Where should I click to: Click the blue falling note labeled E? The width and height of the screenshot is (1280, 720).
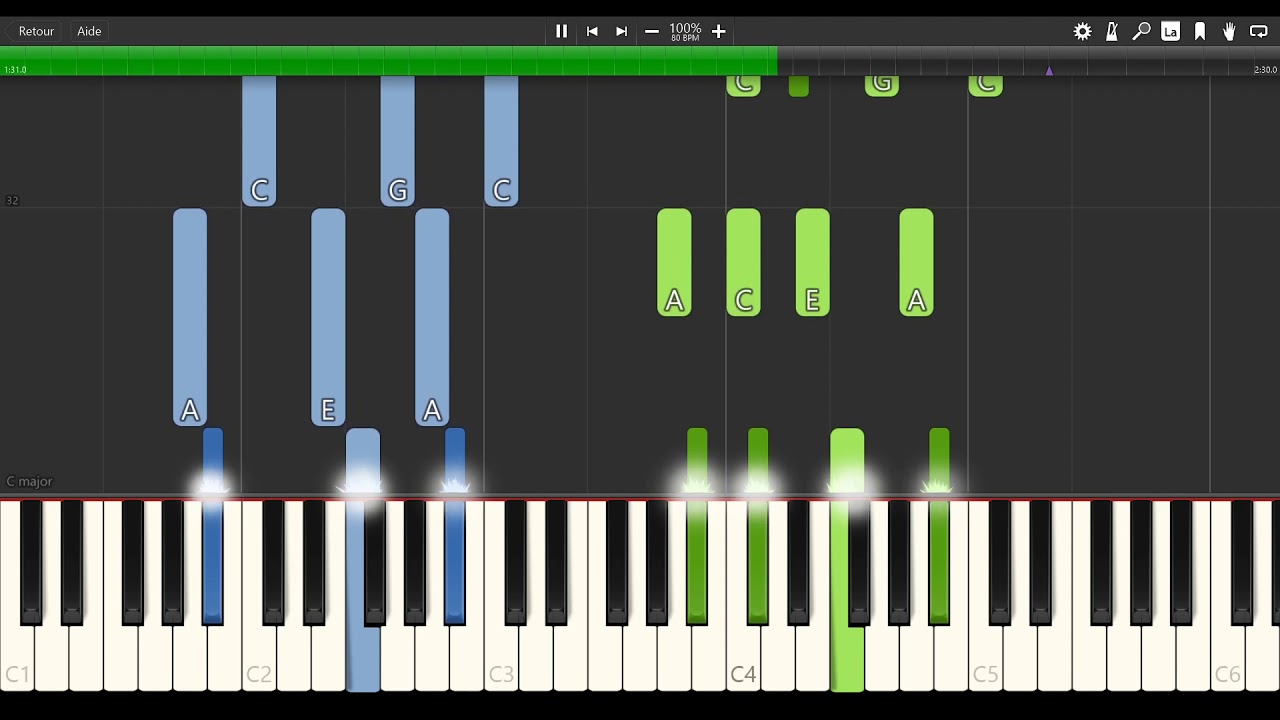tap(328, 317)
